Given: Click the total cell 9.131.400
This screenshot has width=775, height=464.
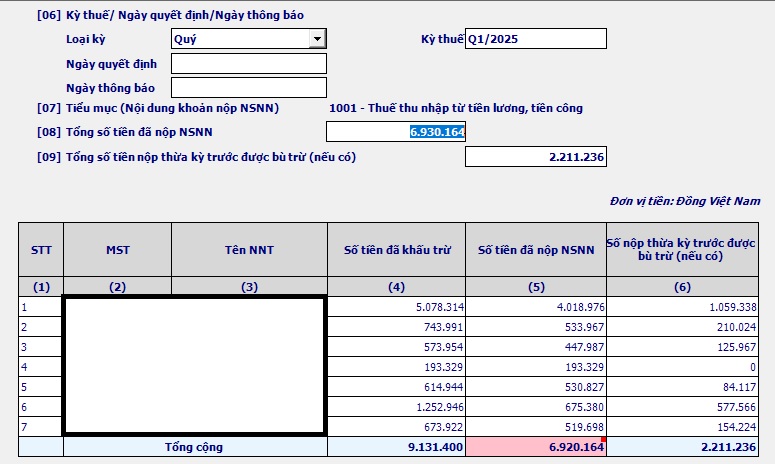Looking at the screenshot, I should 396,447.
